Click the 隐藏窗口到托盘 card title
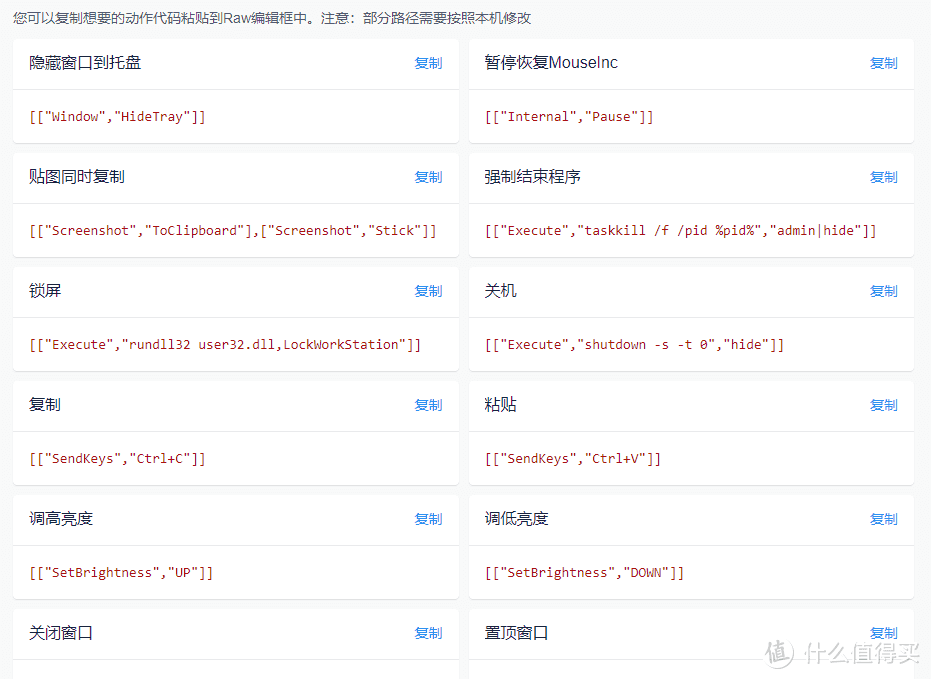The height and width of the screenshot is (679, 931). [x=85, y=62]
